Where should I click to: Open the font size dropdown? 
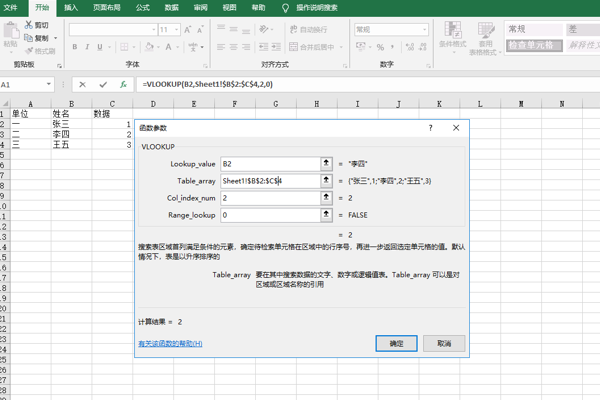tap(177, 30)
